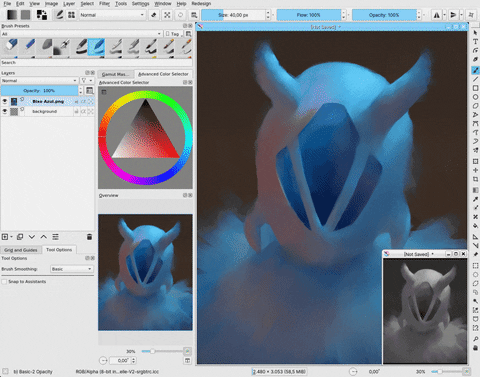Select the Transform tool
This screenshot has height=377, width=480.
pos(475,161)
